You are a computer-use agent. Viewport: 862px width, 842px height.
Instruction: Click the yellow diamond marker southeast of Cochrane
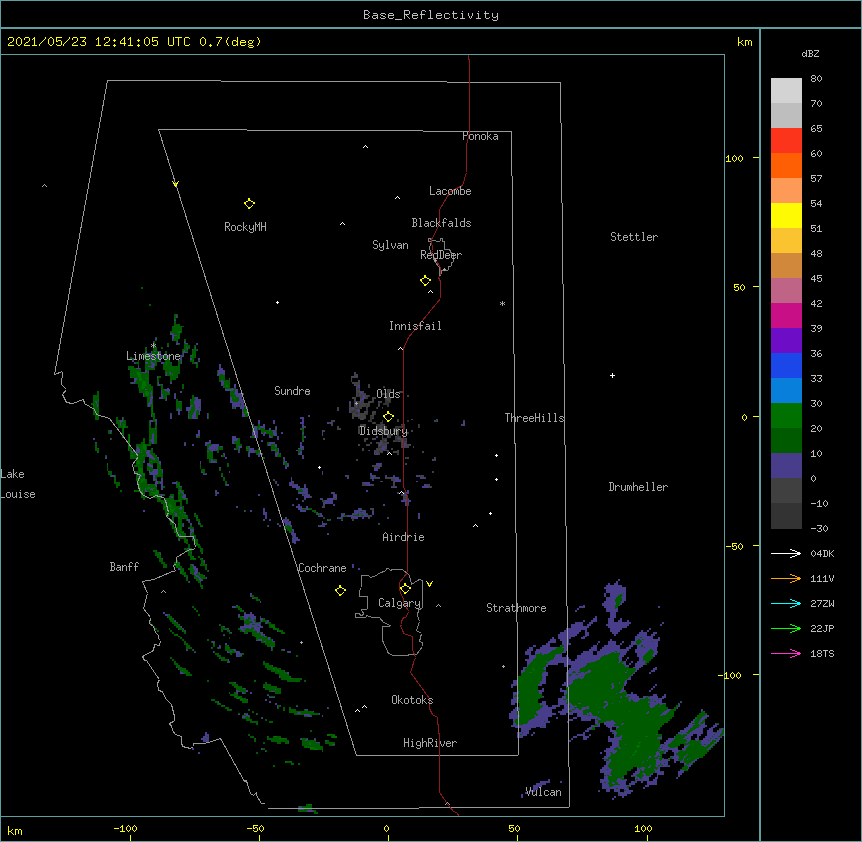click(x=340, y=591)
